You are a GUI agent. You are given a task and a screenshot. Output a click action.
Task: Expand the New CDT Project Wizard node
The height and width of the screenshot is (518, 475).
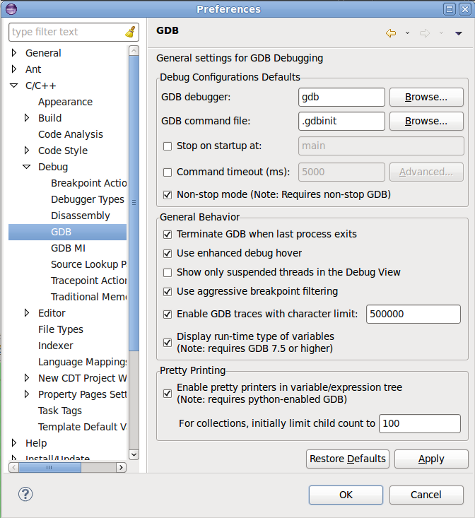coord(27,378)
